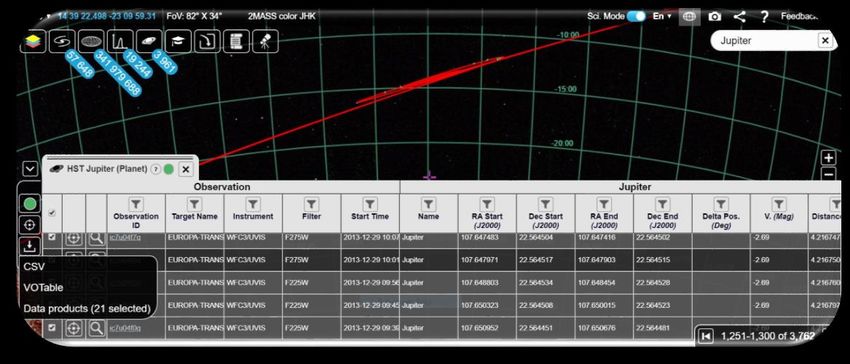Uncheck the first EUROPA-TRANS row checkbox

52,237
